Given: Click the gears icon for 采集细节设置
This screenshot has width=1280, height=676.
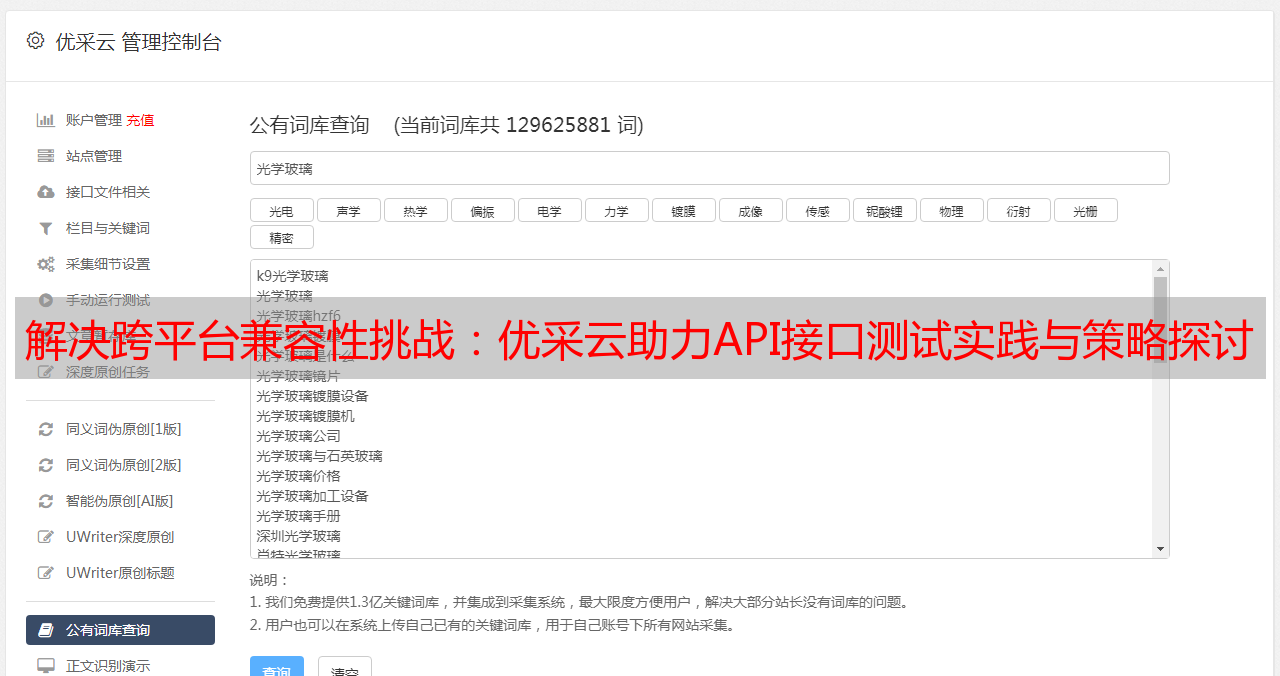Looking at the screenshot, I should 46,264.
